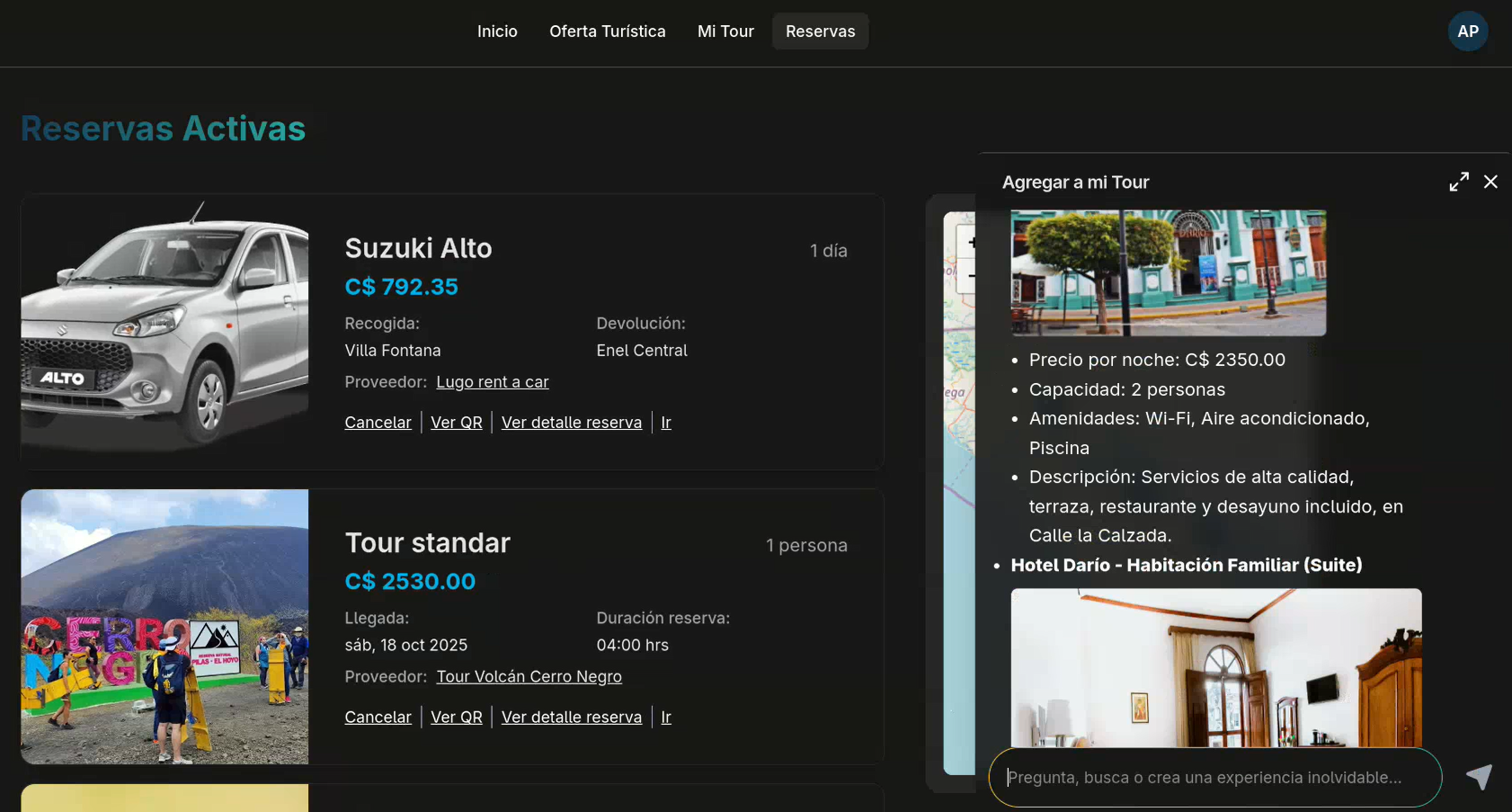Screen dimensions: 1512x812
Task: Open the Tour Volcán Cerro Negro provider link
Action: click(x=529, y=677)
